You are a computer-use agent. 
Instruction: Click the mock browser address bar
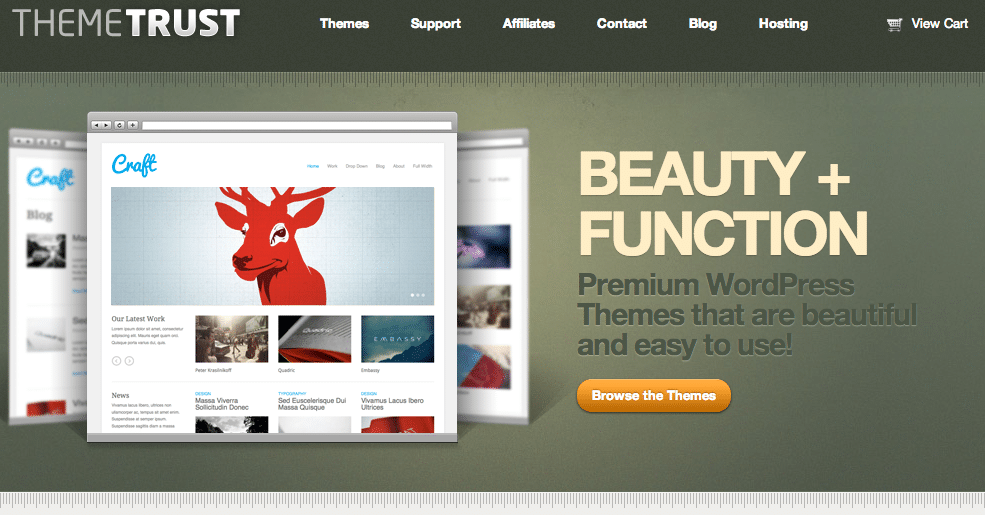coord(297,126)
